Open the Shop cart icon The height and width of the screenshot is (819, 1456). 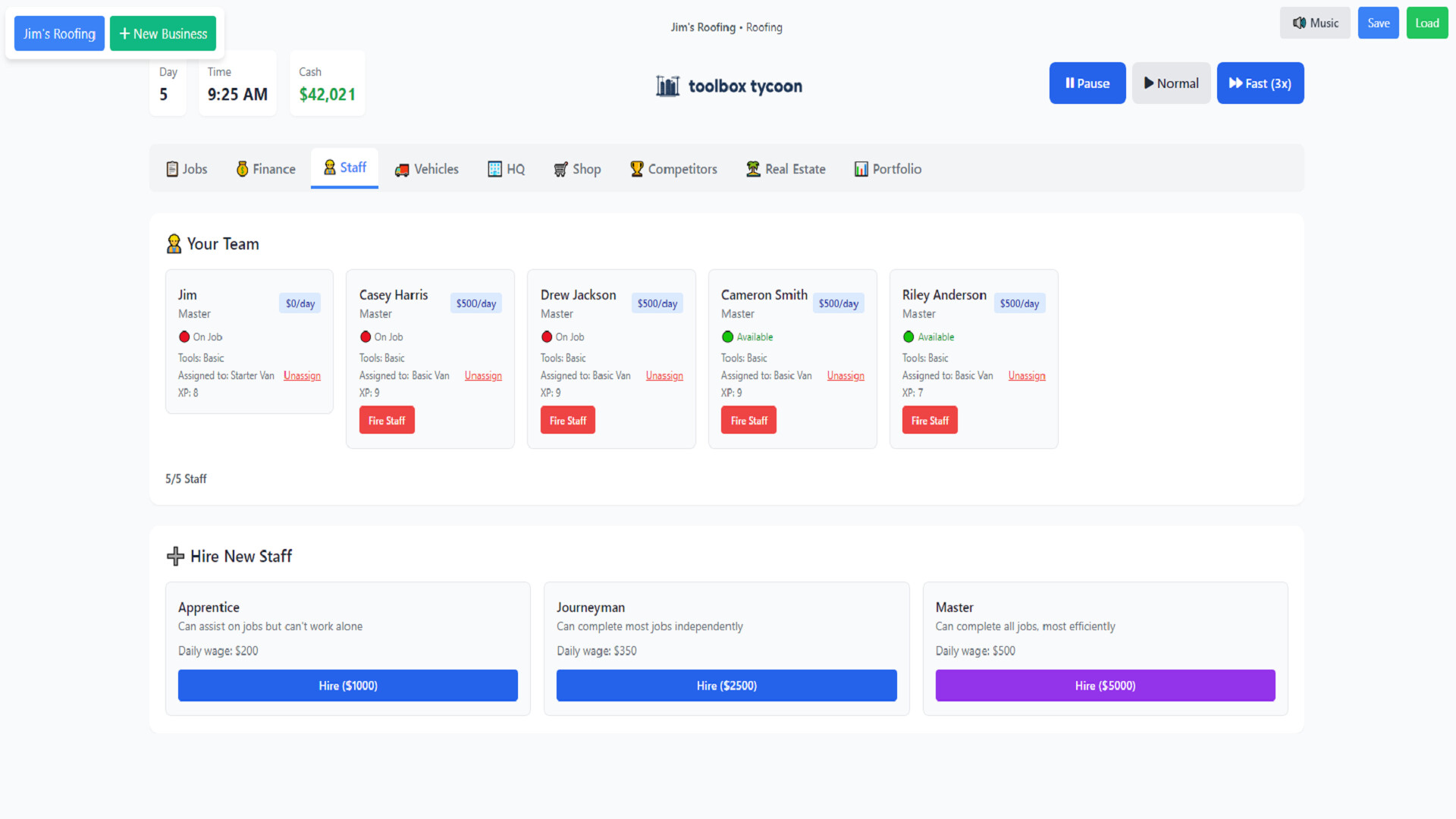560,170
